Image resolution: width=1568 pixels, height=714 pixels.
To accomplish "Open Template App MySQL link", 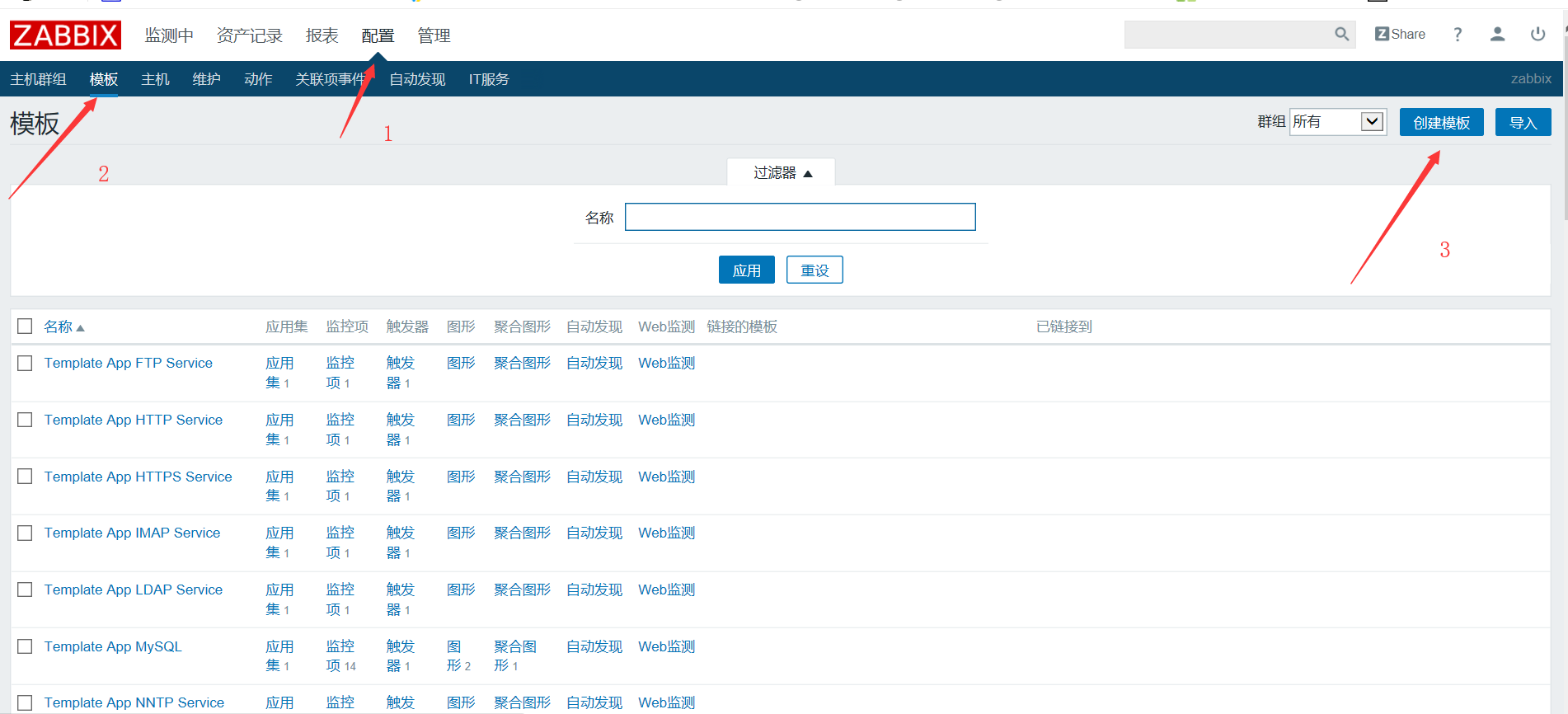I will tap(113, 646).
